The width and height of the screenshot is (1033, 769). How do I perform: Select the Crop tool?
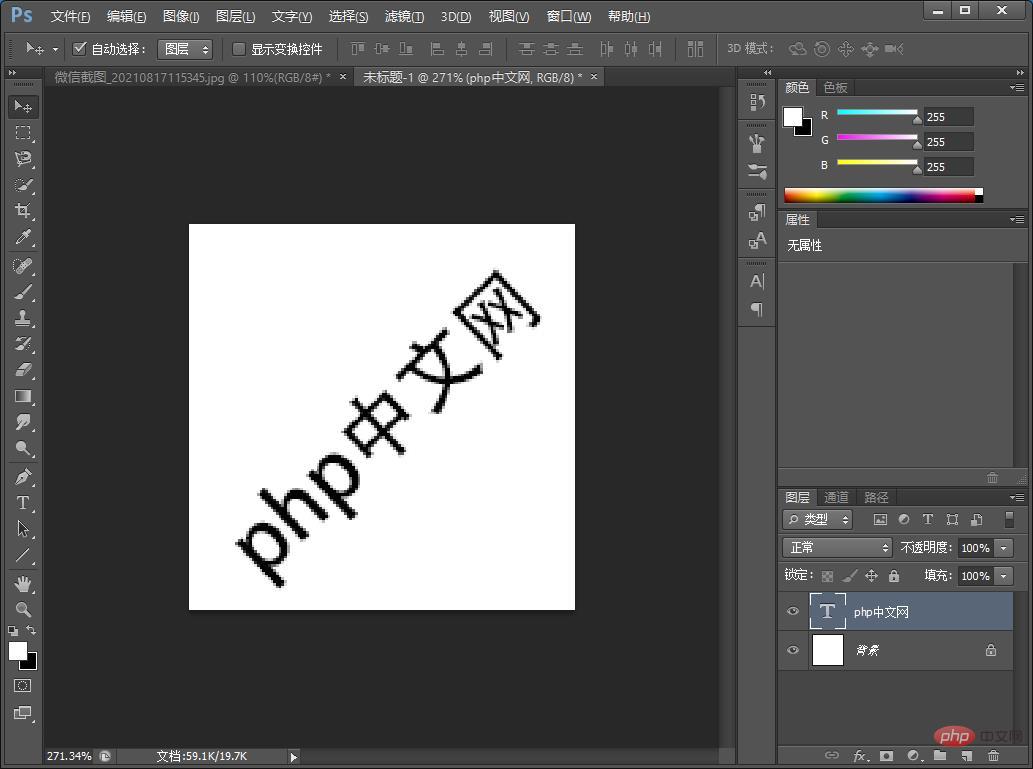[x=22, y=211]
